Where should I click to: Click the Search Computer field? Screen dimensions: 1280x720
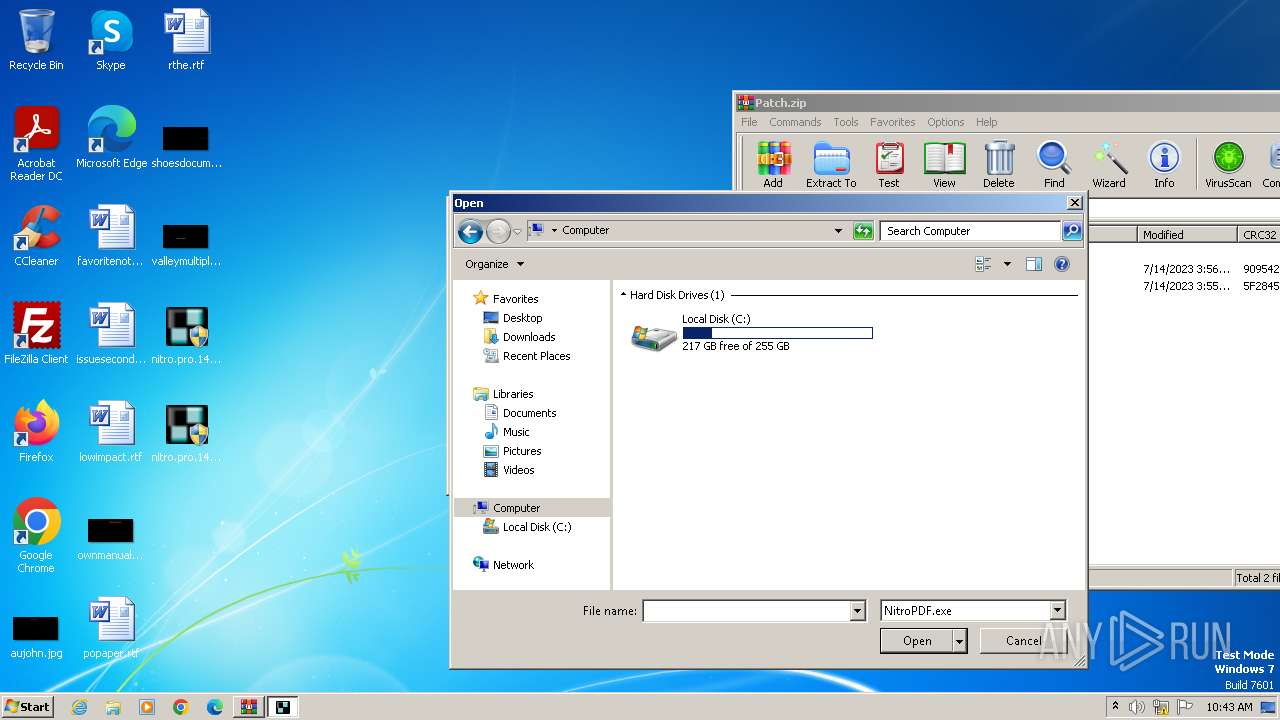click(x=970, y=231)
